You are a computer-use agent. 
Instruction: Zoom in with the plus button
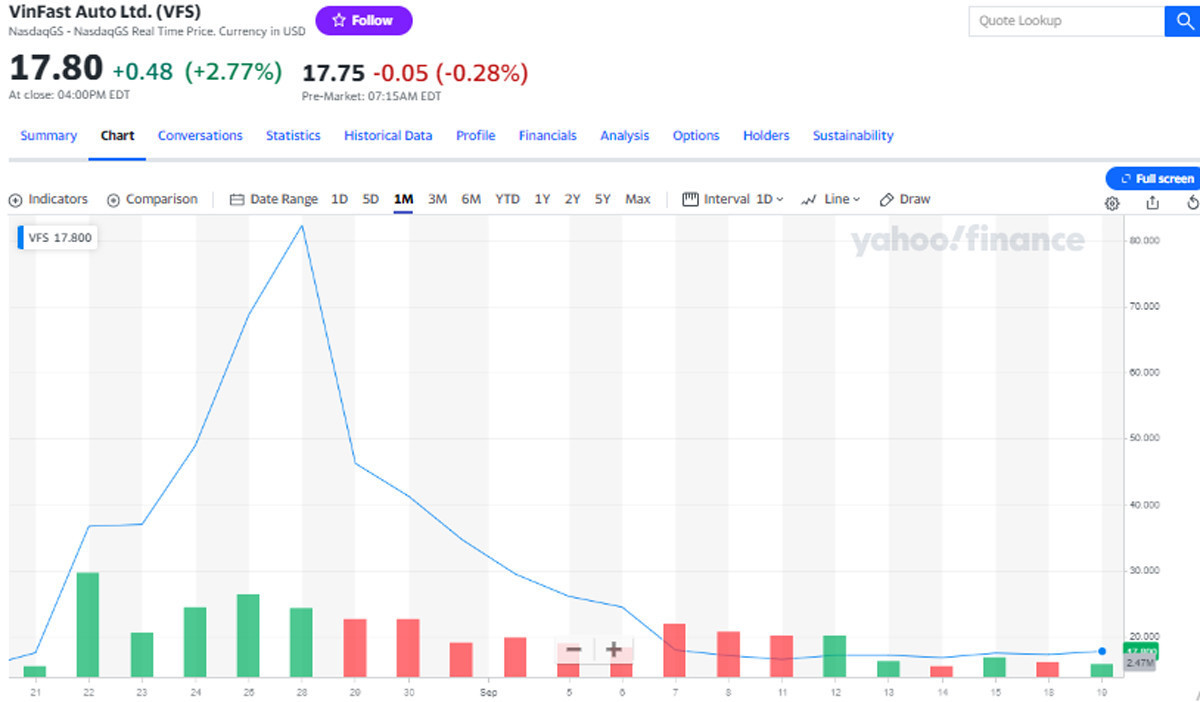[x=614, y=650]
